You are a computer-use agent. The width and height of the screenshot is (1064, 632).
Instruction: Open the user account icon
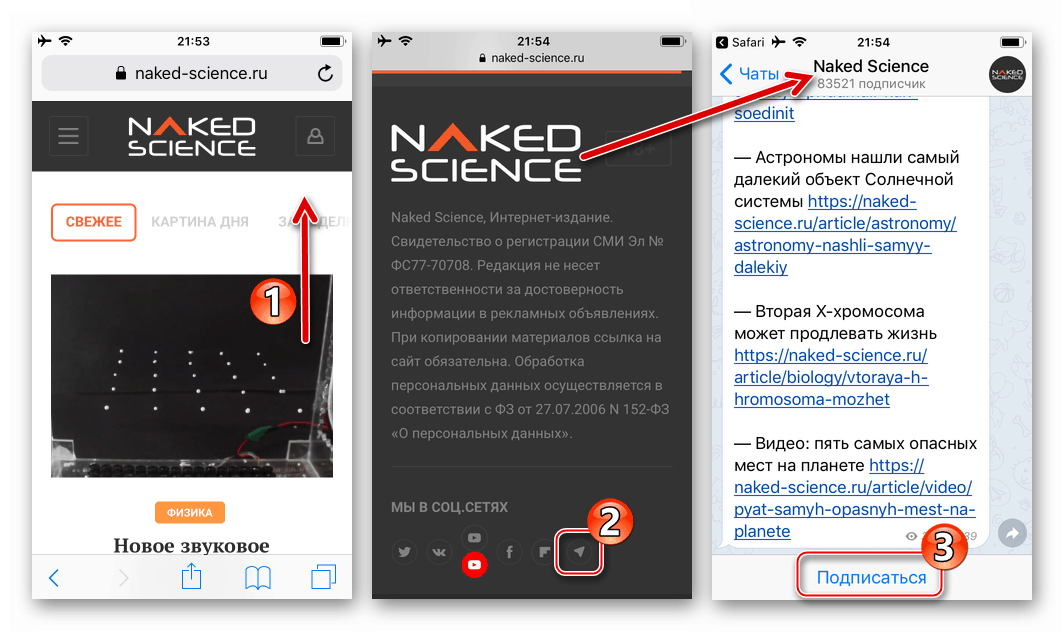pos(315,136)
